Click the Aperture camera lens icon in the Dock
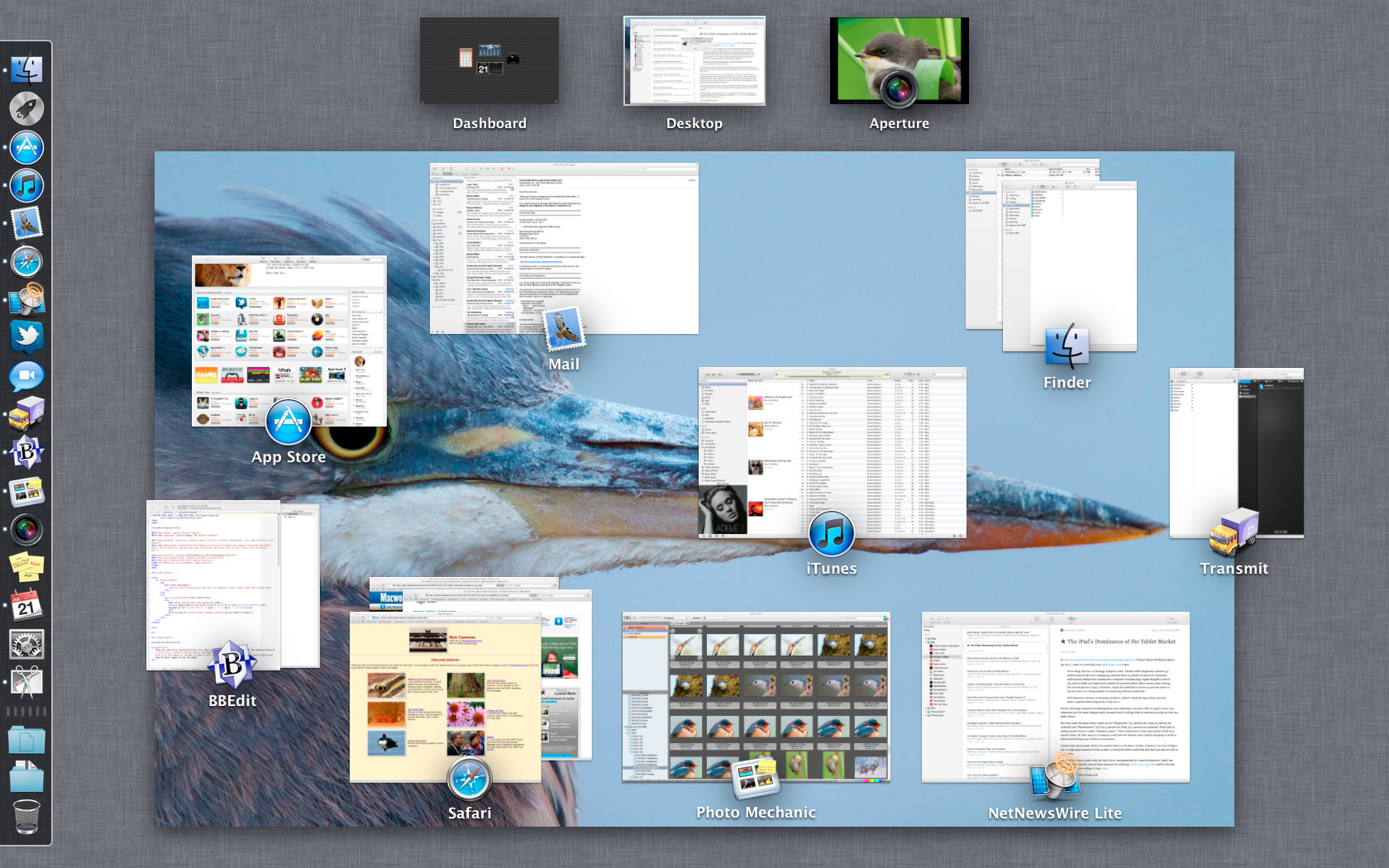Image resolution: width=1389 pixels, height=868 pixels. tap(26, 529)
